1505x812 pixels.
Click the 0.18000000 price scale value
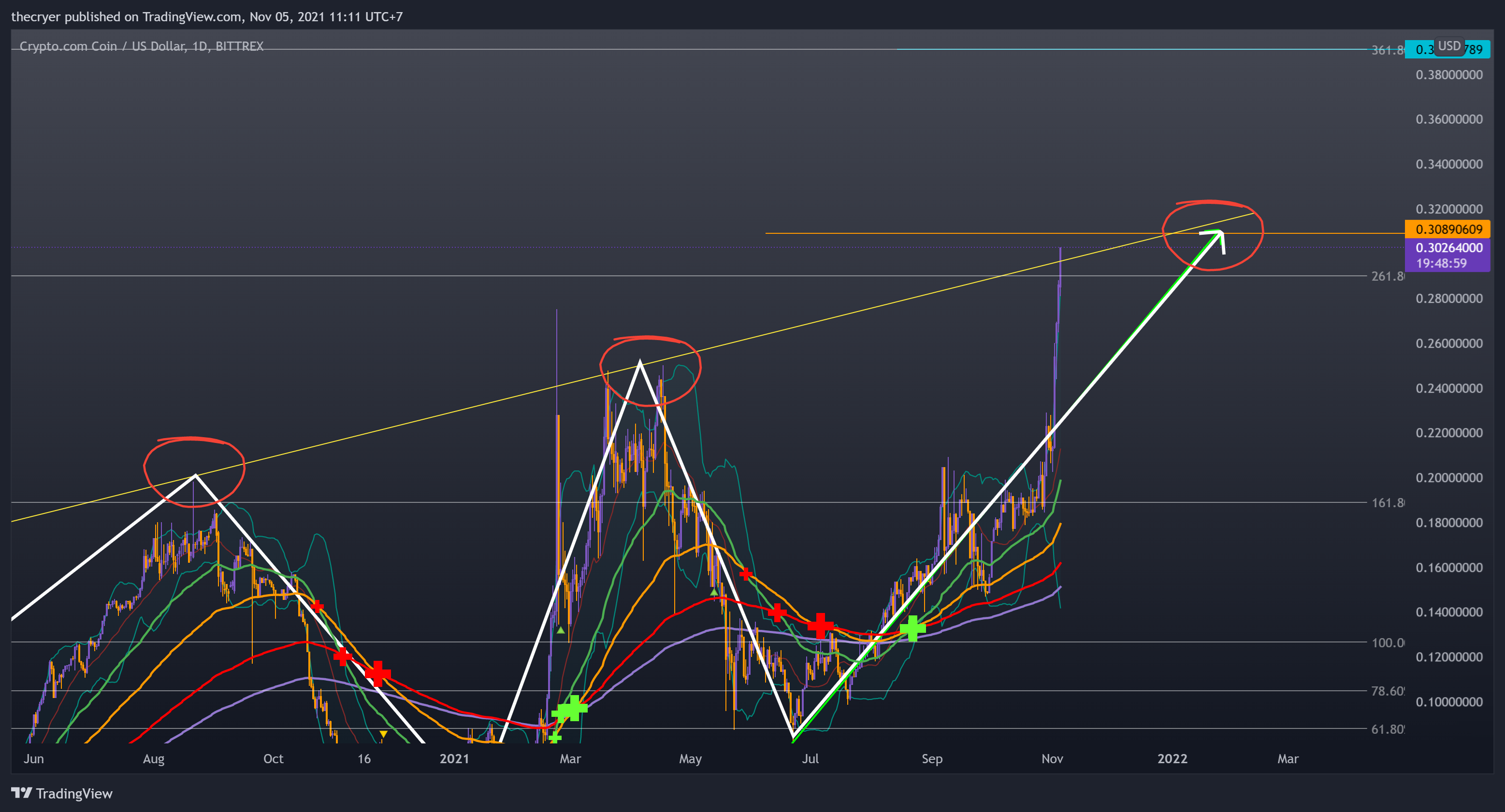[x=1449, y=523]
